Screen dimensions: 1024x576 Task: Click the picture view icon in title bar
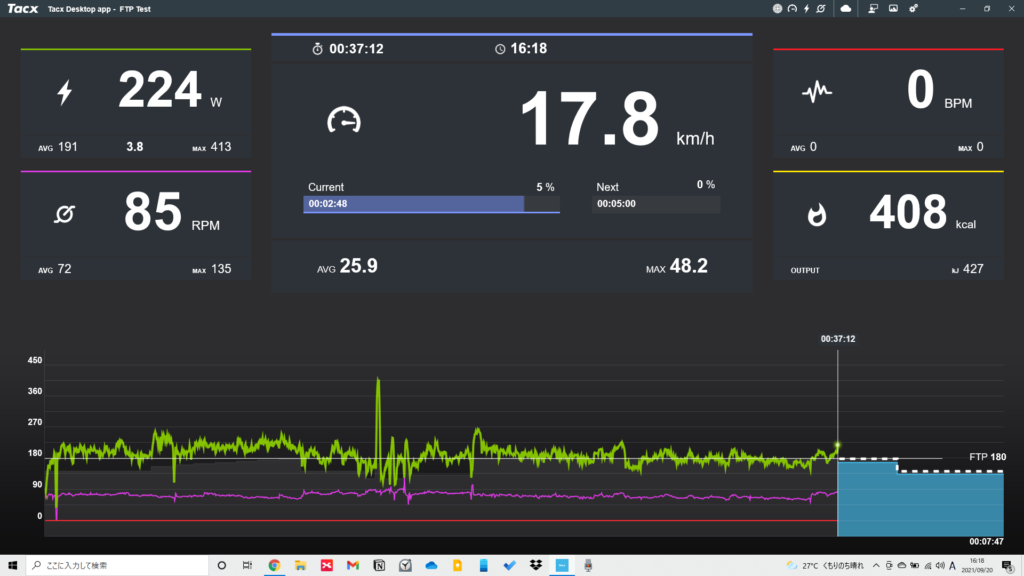point(893,8)
